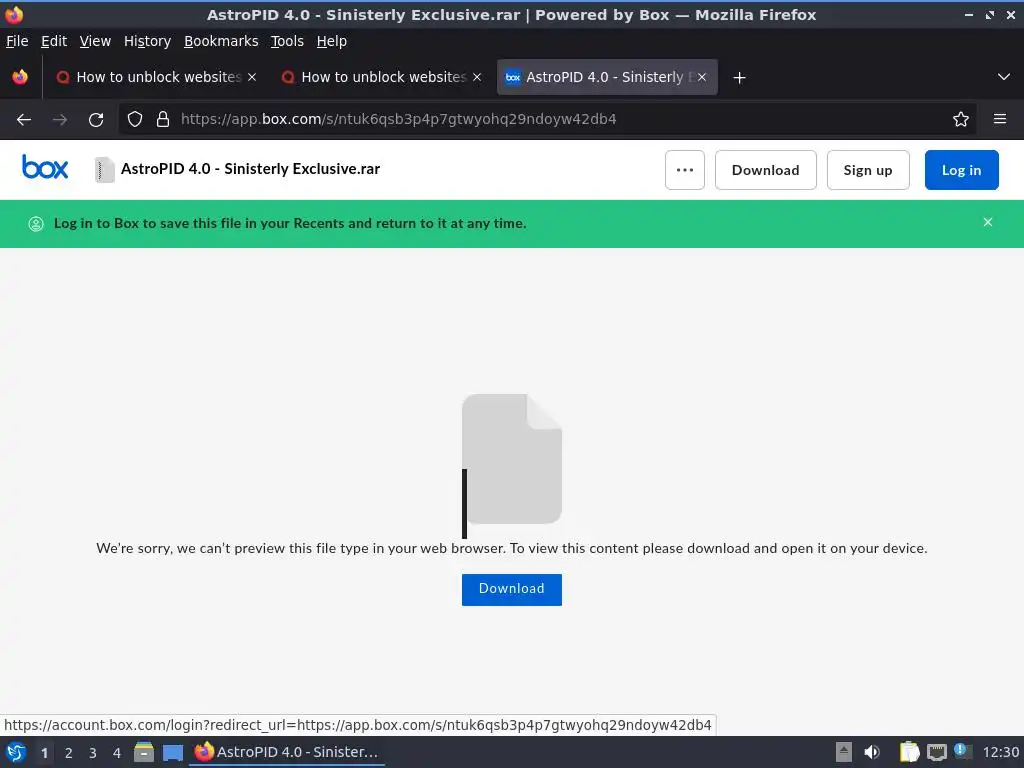Open the View menu

pyautogui.click(x=95, y=41)
